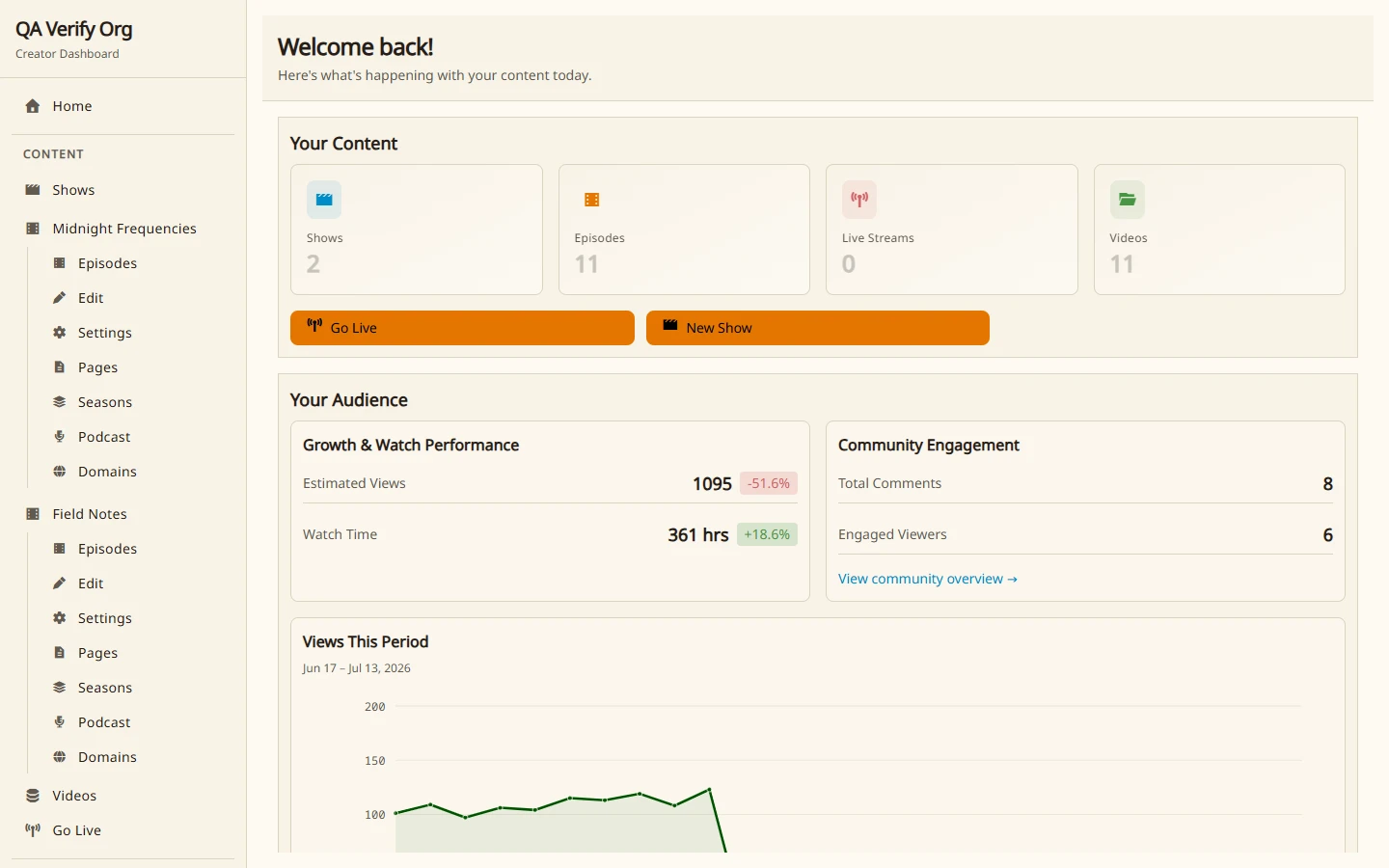Image resolution: width=1389 pixels, height=868 pixels.
Task: Click the Edit pencil icon under Midnight Frequencies
Action: pyautogui.click(x=60, y=298)
